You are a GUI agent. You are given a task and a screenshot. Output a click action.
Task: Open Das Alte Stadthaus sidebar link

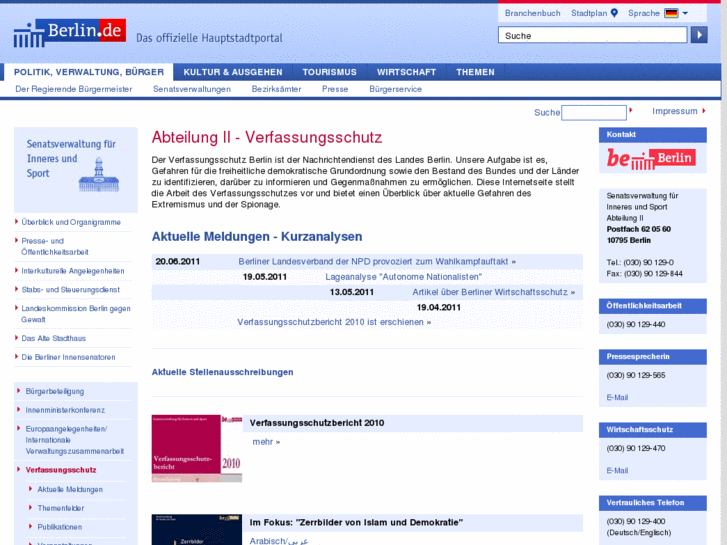53,338
